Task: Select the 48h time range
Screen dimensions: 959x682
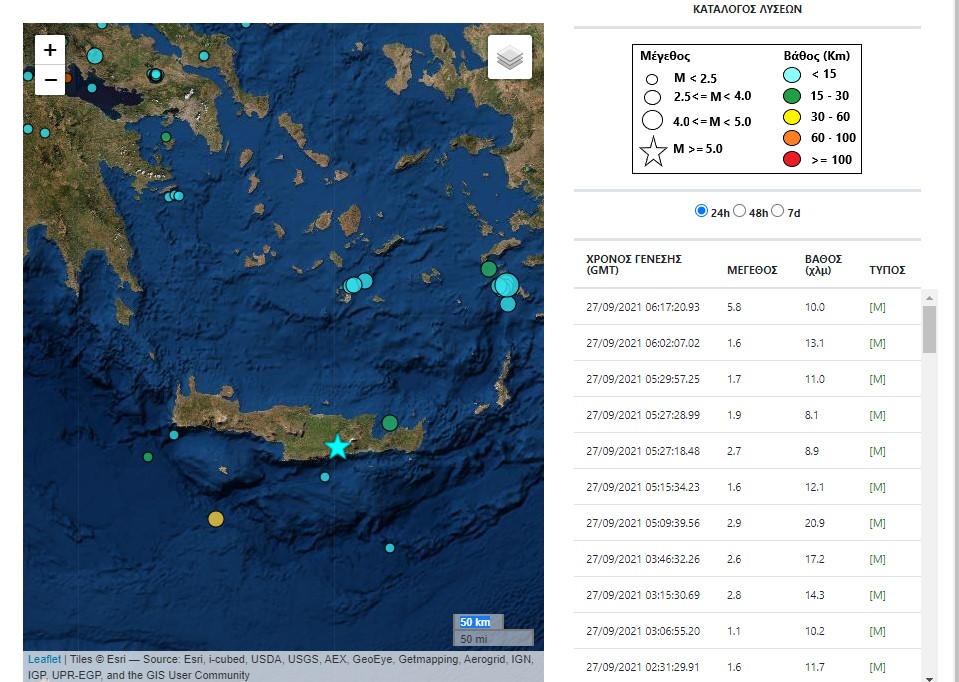Action: coord(740,212)
